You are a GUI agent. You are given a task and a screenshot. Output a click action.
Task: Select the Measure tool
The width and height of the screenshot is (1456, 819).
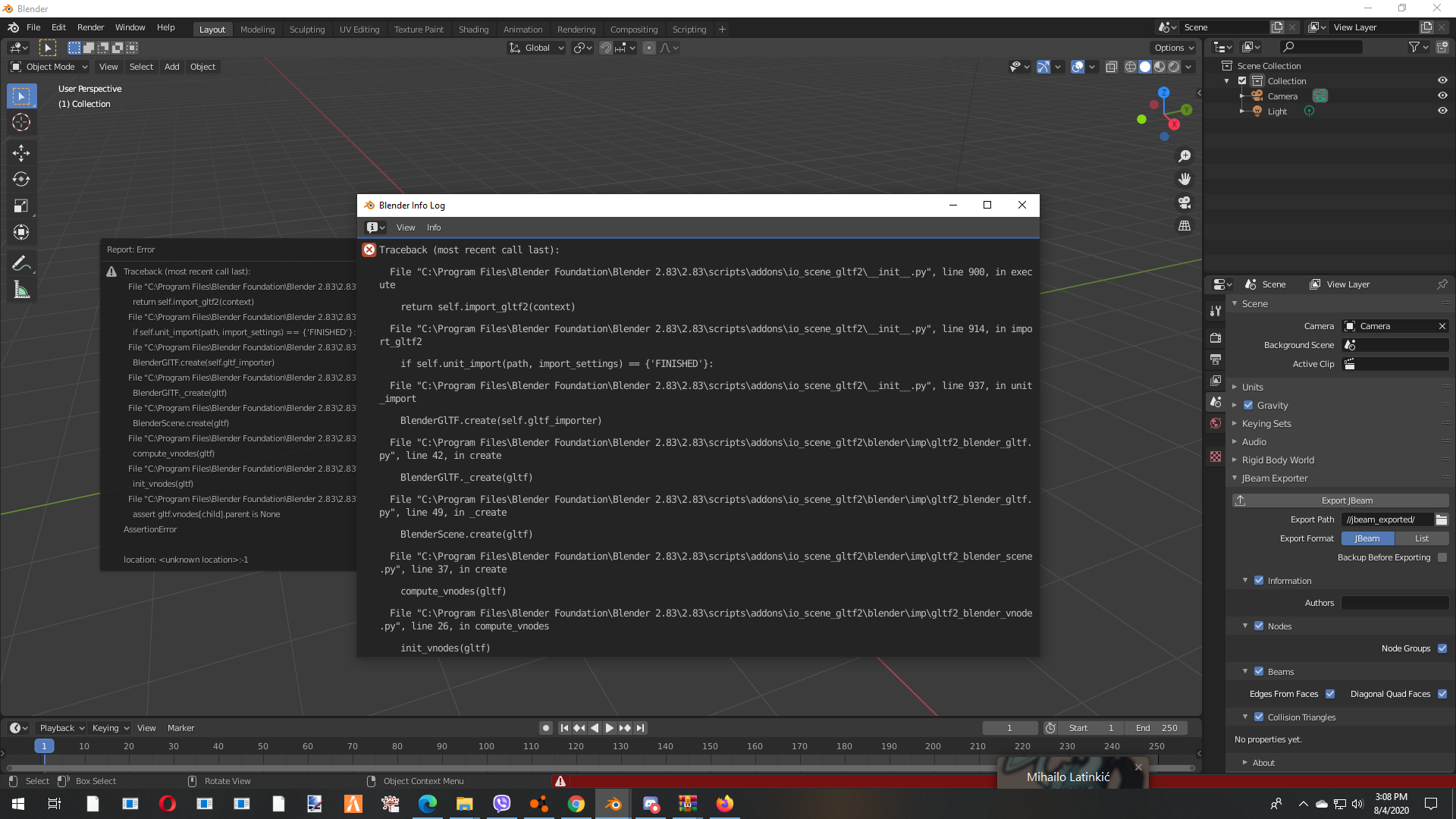[x=21, y=290]
